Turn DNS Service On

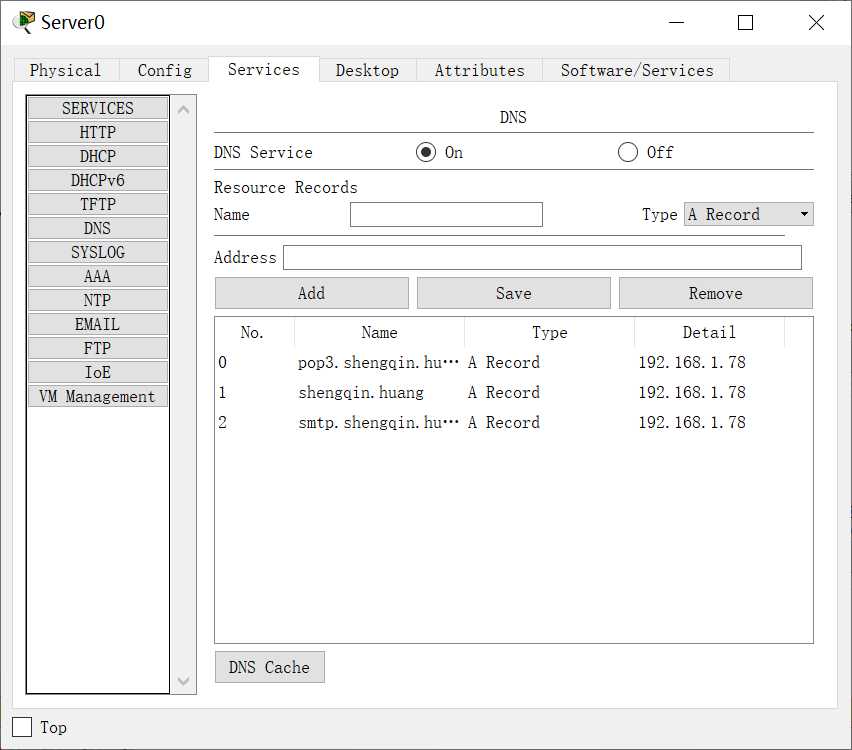426,152
